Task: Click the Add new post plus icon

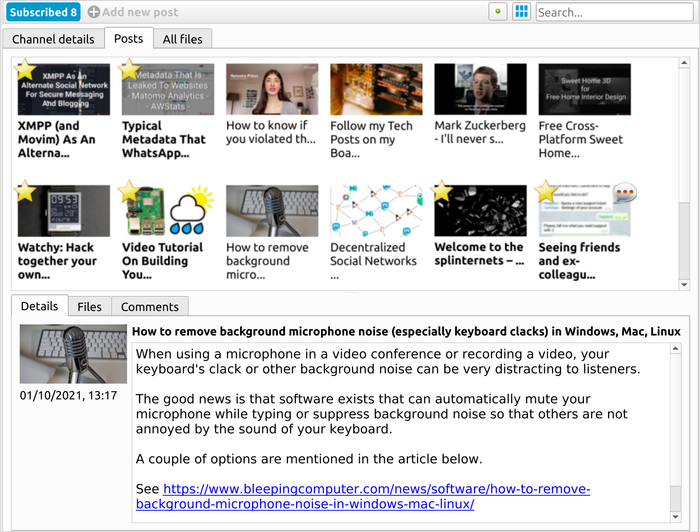Action: click(x=94, y=12)
